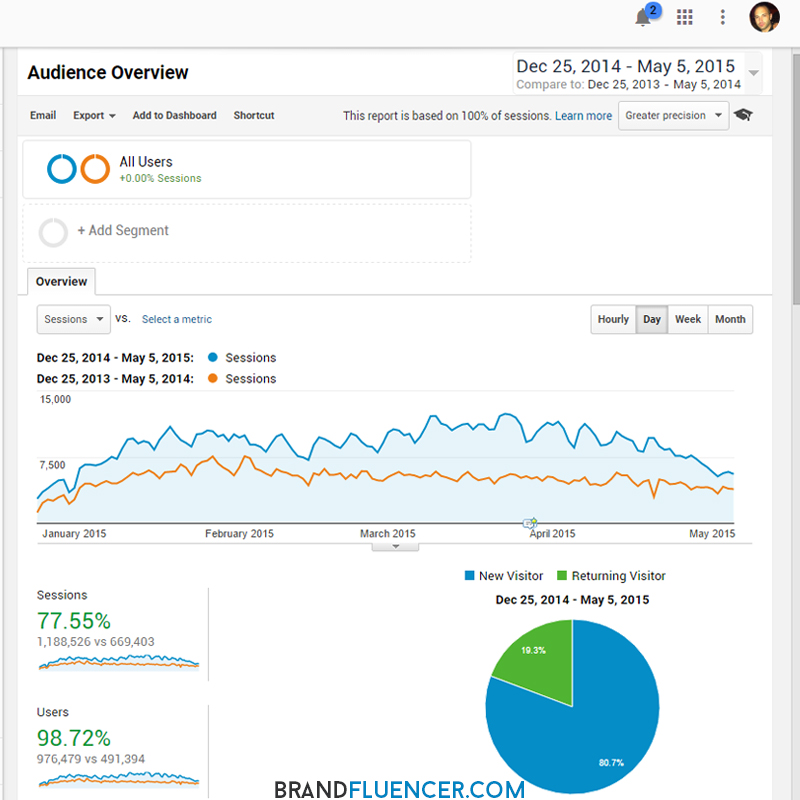This screenshot has width=800, height=800.
Task: Select the Overview tab
Action: tap(61, 282)
